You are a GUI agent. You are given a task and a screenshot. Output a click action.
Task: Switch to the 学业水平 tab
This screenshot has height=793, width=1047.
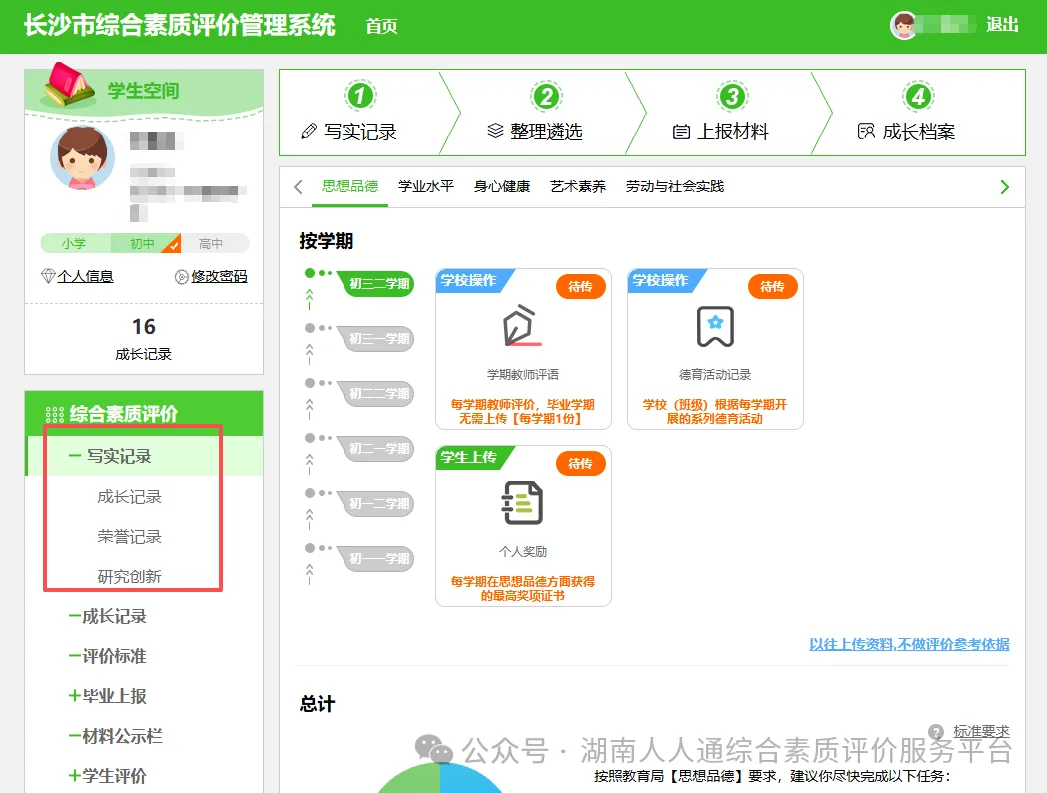(426, 186)
